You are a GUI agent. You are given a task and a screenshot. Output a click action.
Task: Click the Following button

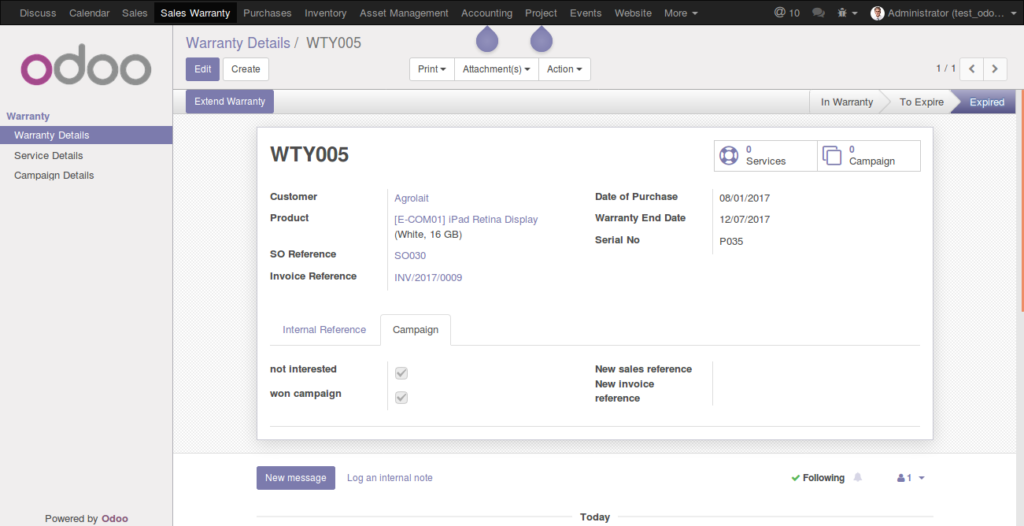click(818, 478)
